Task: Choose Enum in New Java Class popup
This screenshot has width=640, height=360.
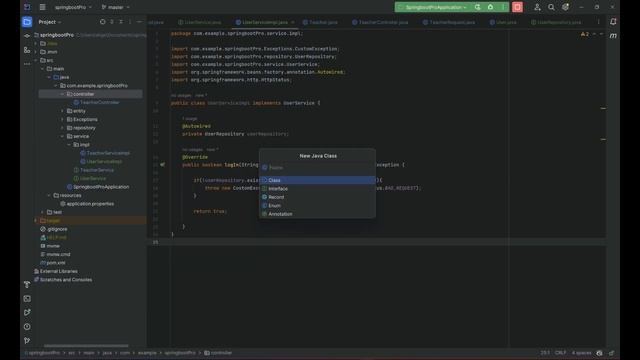Action: point(318,206)
